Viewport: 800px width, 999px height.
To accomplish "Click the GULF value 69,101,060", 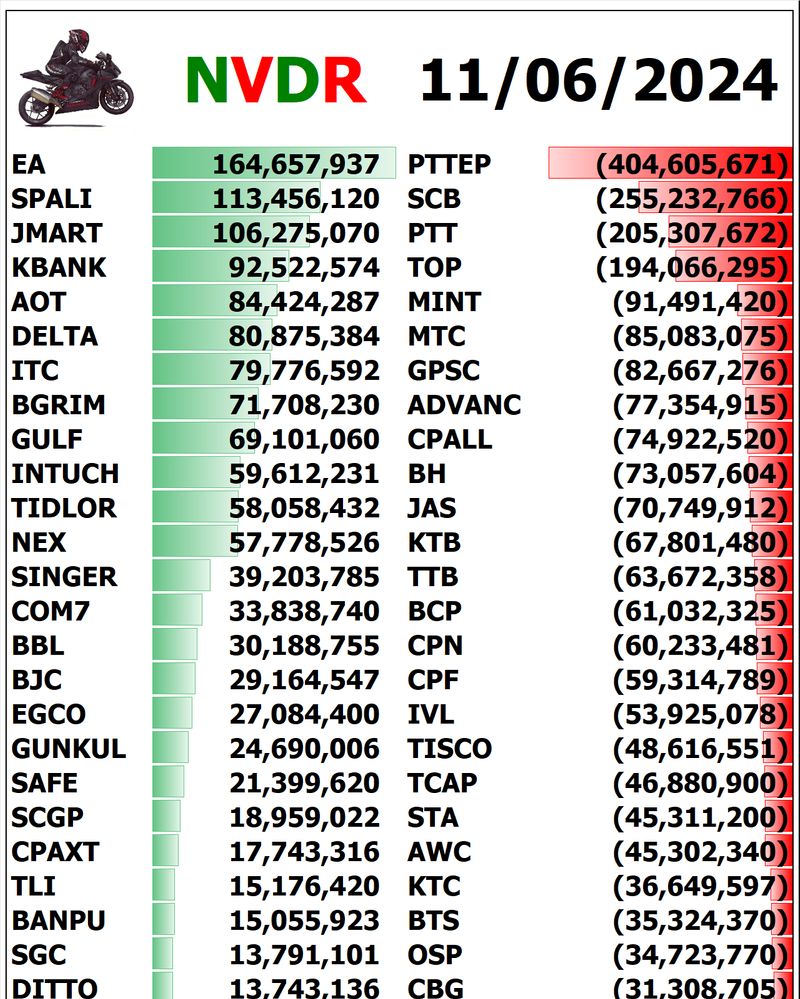I will (x=304, y=439).
